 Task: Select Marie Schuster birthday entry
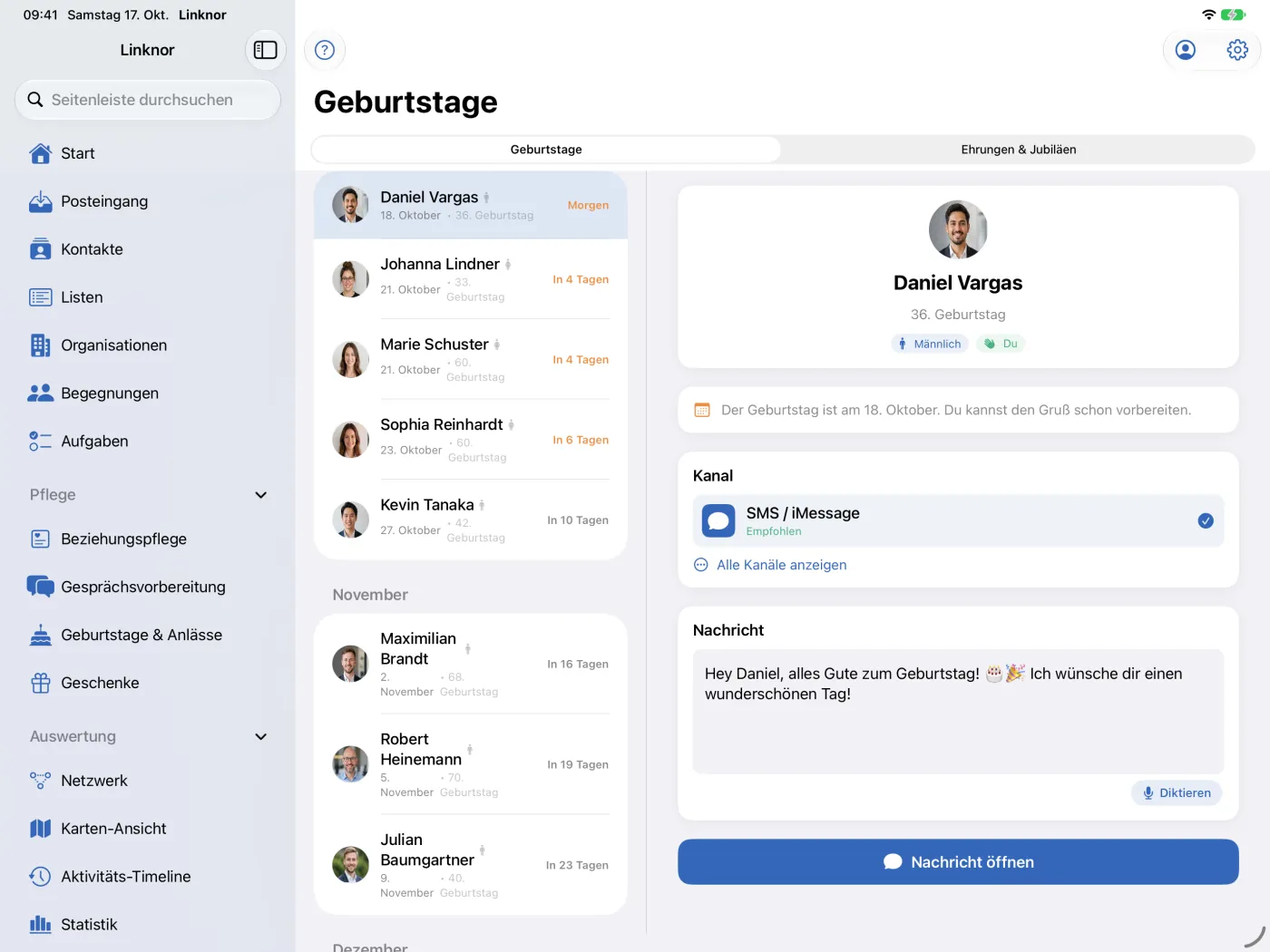pos(471,359)
